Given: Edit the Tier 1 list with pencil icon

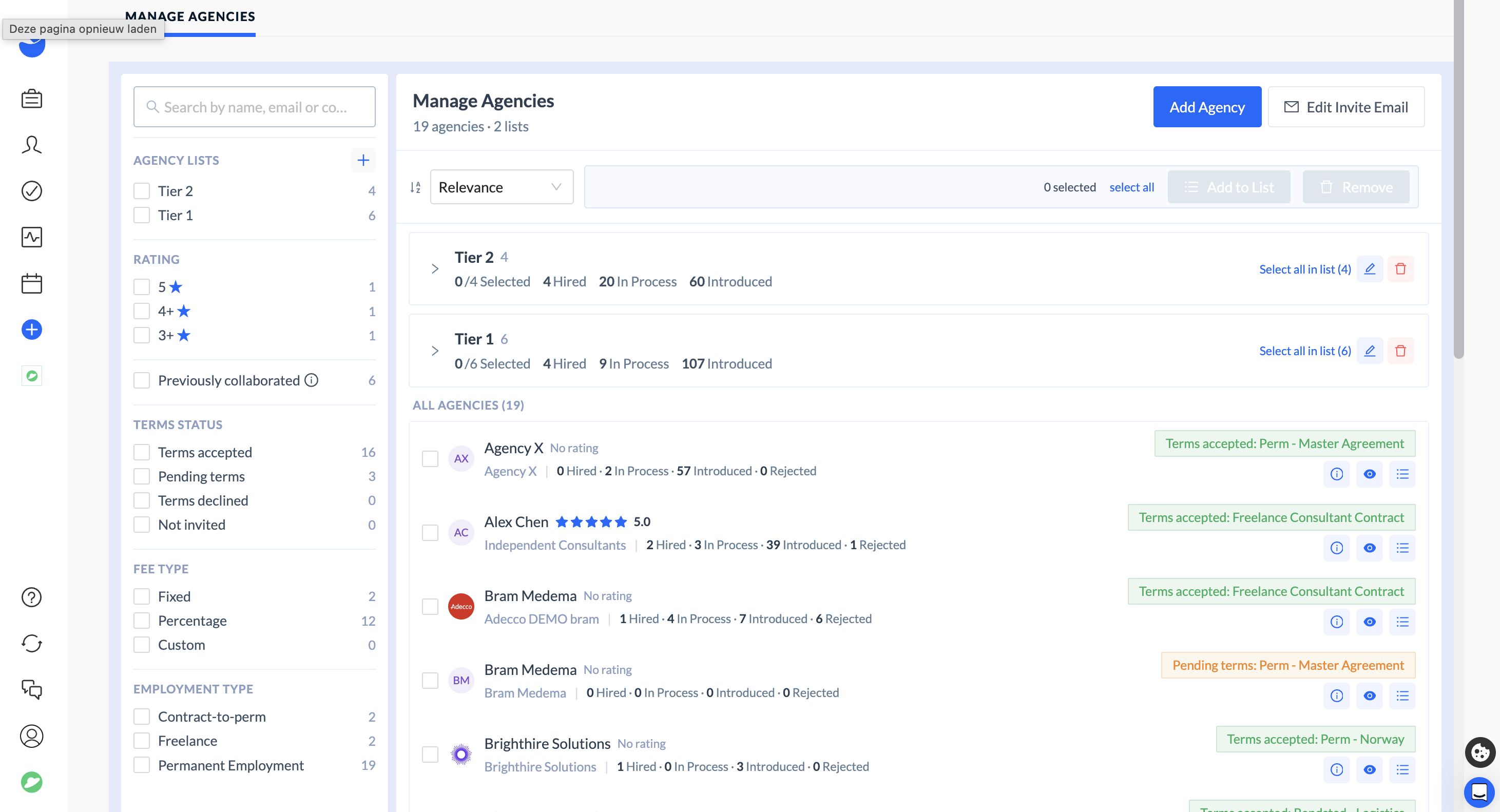Looking at the screenshot, I should point(1370,351).
